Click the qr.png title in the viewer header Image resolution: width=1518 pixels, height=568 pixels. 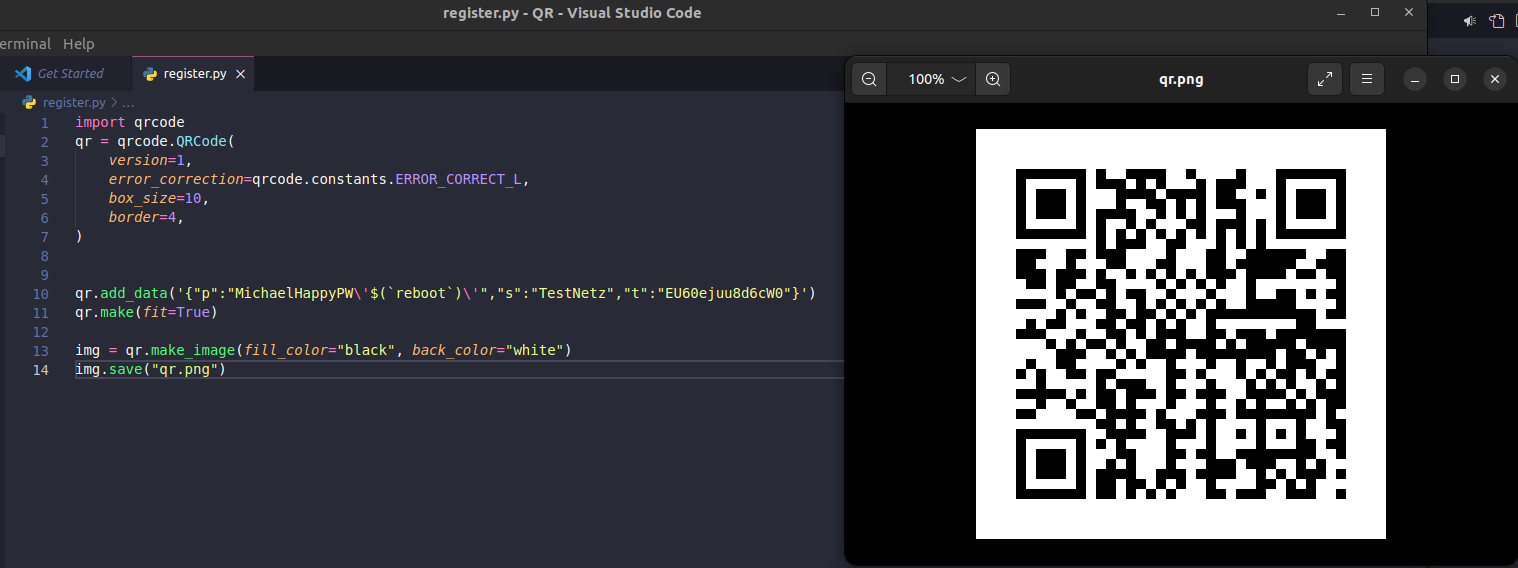[x=1181, y=79]
